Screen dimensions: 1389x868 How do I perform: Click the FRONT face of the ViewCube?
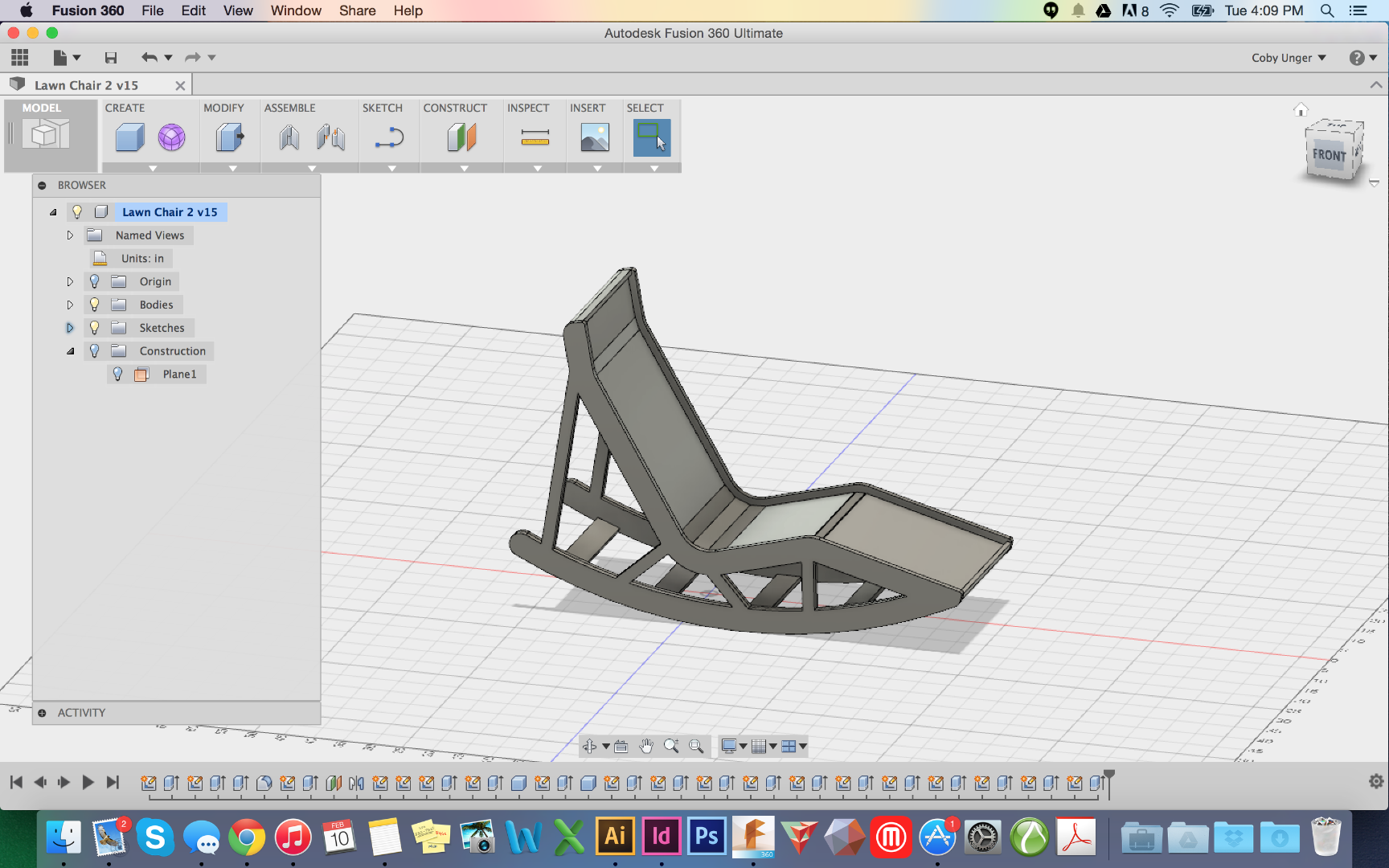pos(1329,155)
